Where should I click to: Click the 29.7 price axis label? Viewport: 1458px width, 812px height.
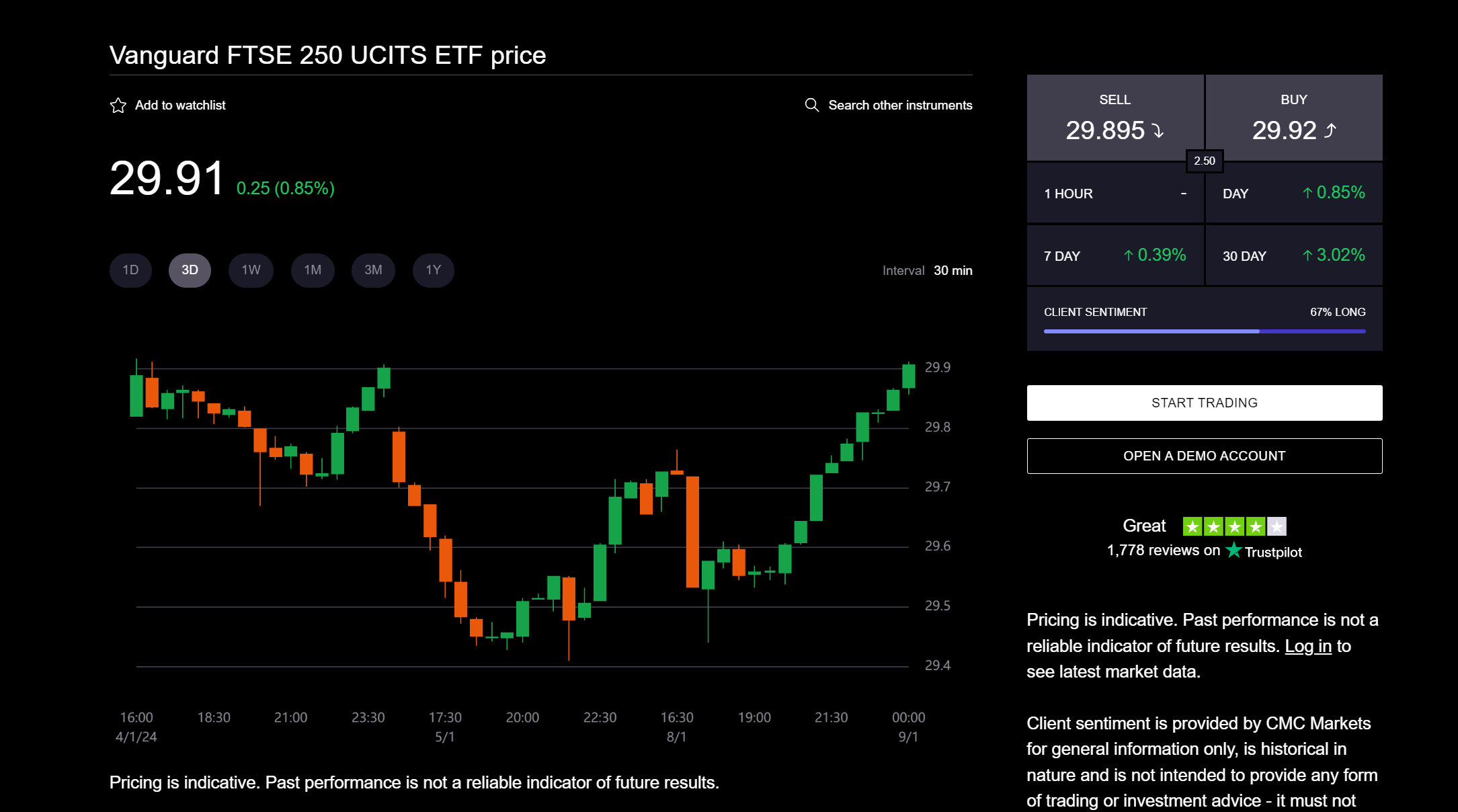[938, 487]
